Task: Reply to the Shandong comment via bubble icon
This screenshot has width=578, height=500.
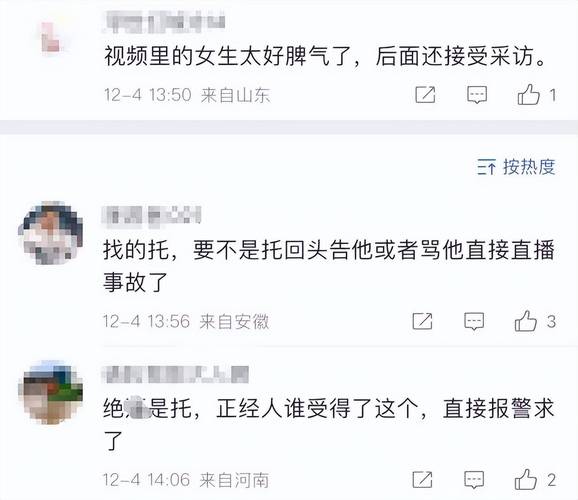Action: click(477, 95)
